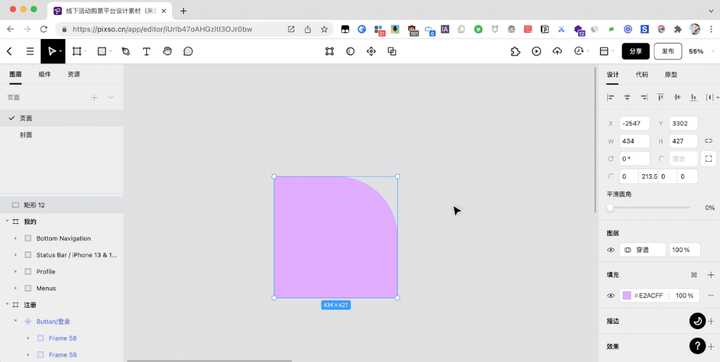The height and width of the screenshot is (362, 720).
Task: Select the Rectangle shape tool
Action: coord(102,51)
